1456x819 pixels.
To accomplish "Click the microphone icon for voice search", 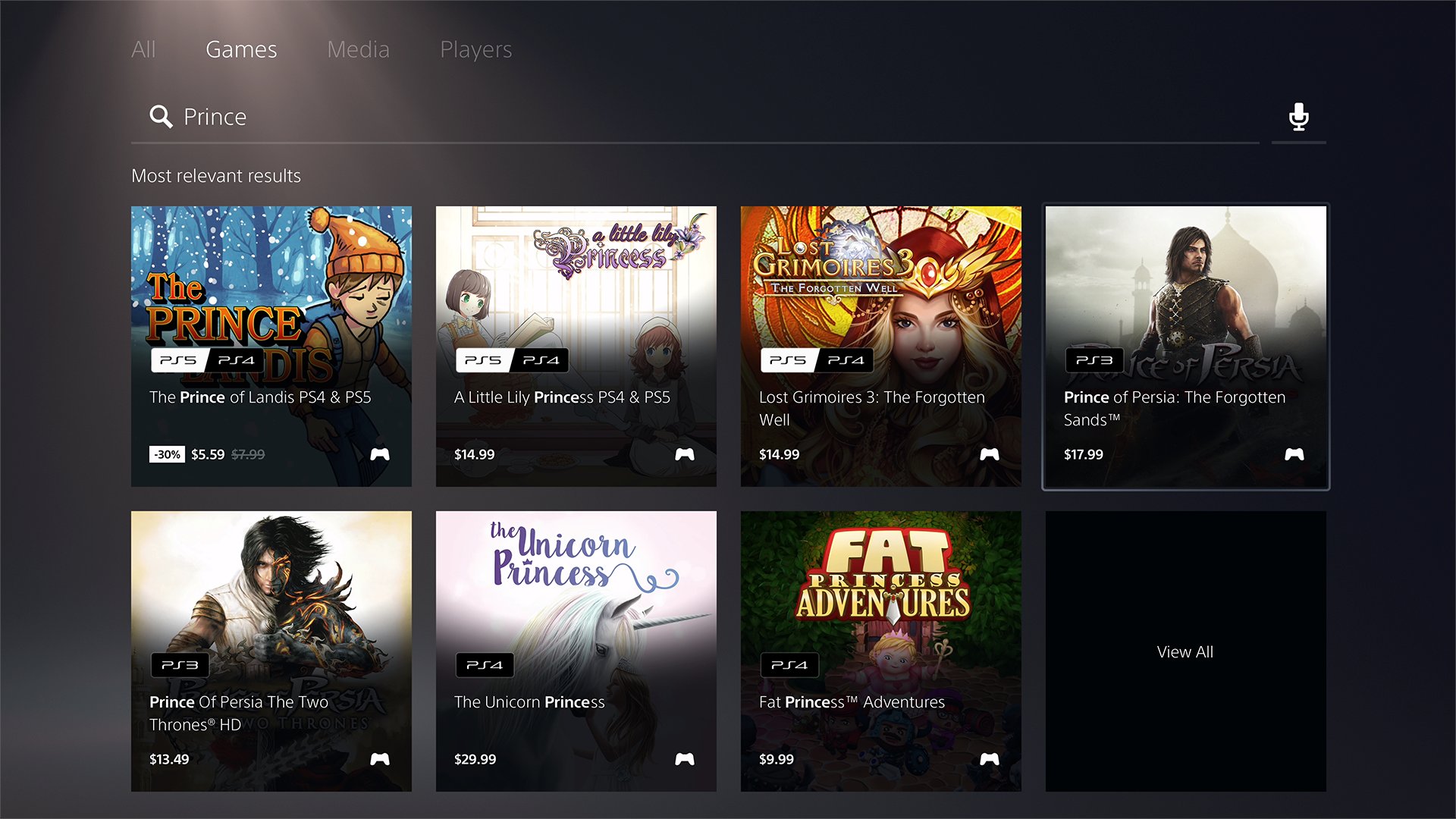I will click(x=1298, y=117).
